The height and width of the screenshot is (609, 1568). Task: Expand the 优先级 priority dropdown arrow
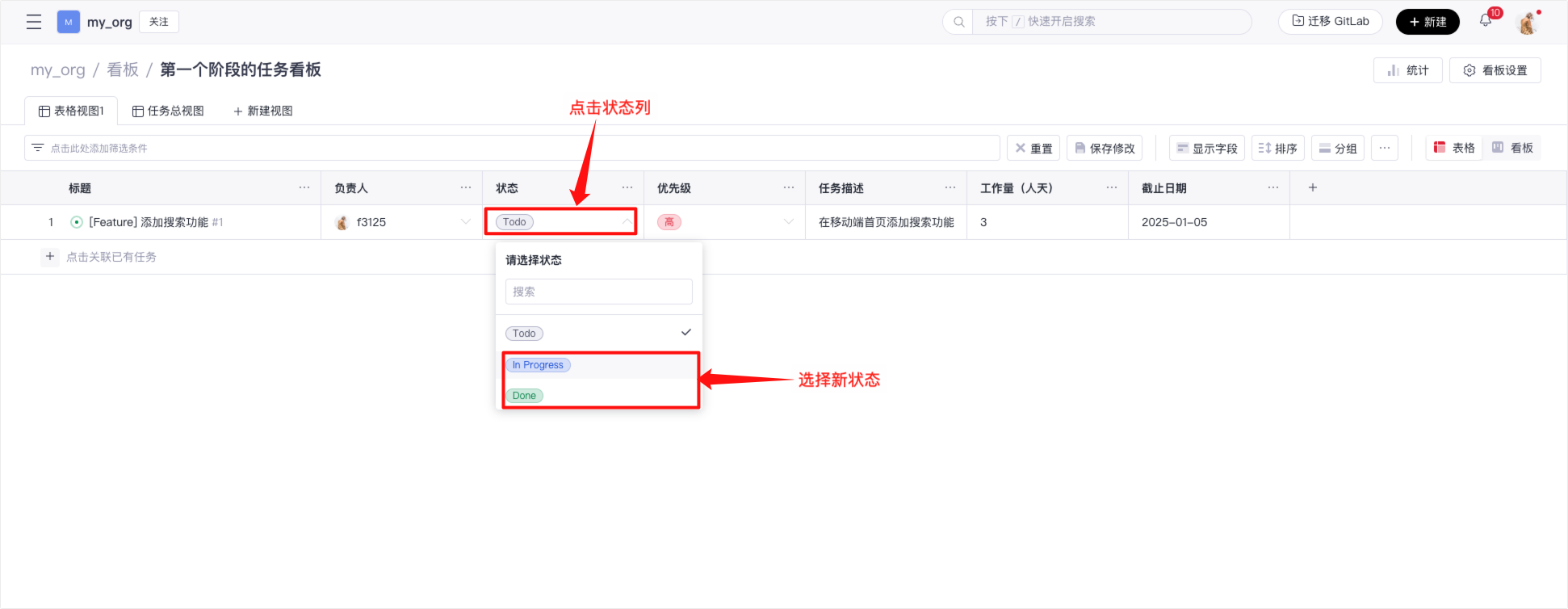click(789, 222)
